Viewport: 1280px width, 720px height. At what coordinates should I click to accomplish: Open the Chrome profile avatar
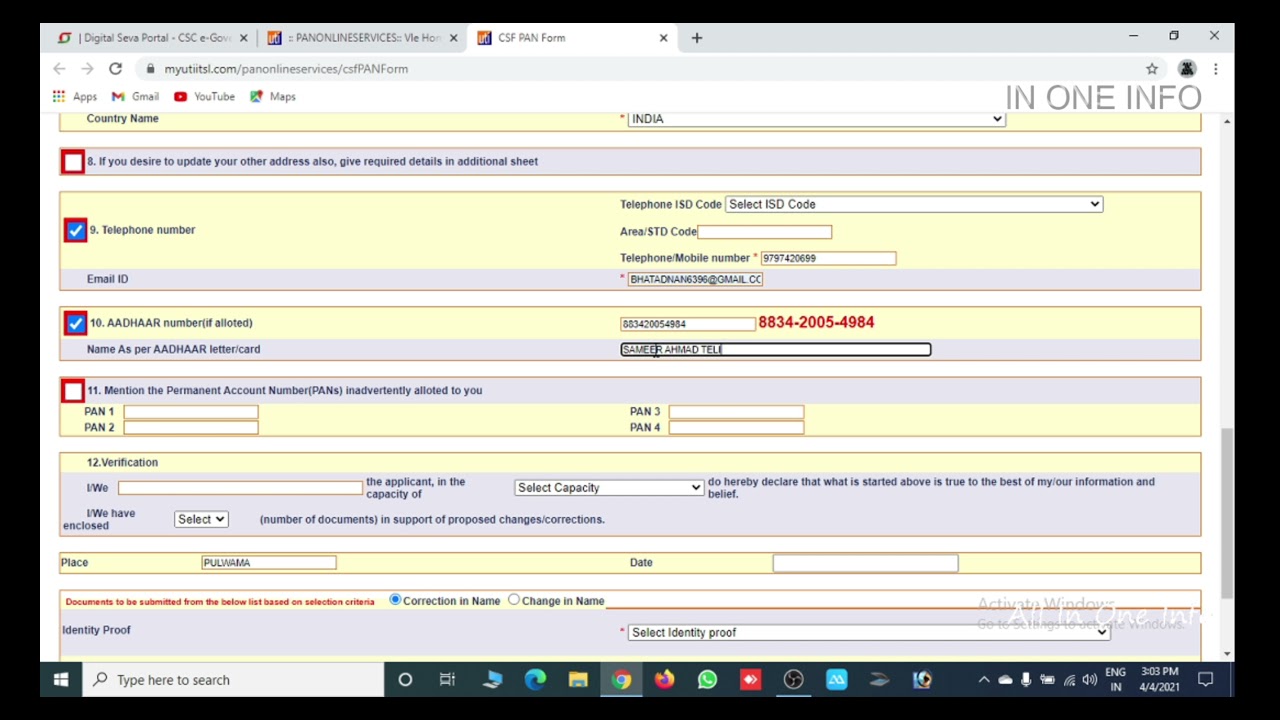pyautogui.click(x=1187, y=69)
